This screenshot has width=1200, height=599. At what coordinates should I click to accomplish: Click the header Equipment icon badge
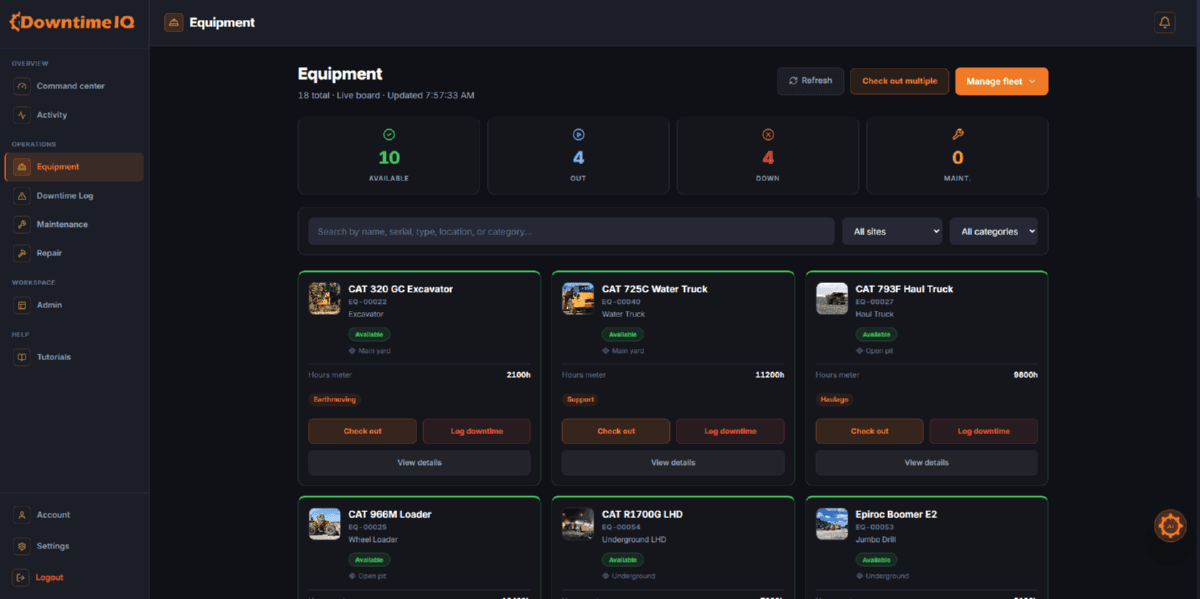pyautogui.click(x=174, y=22)
